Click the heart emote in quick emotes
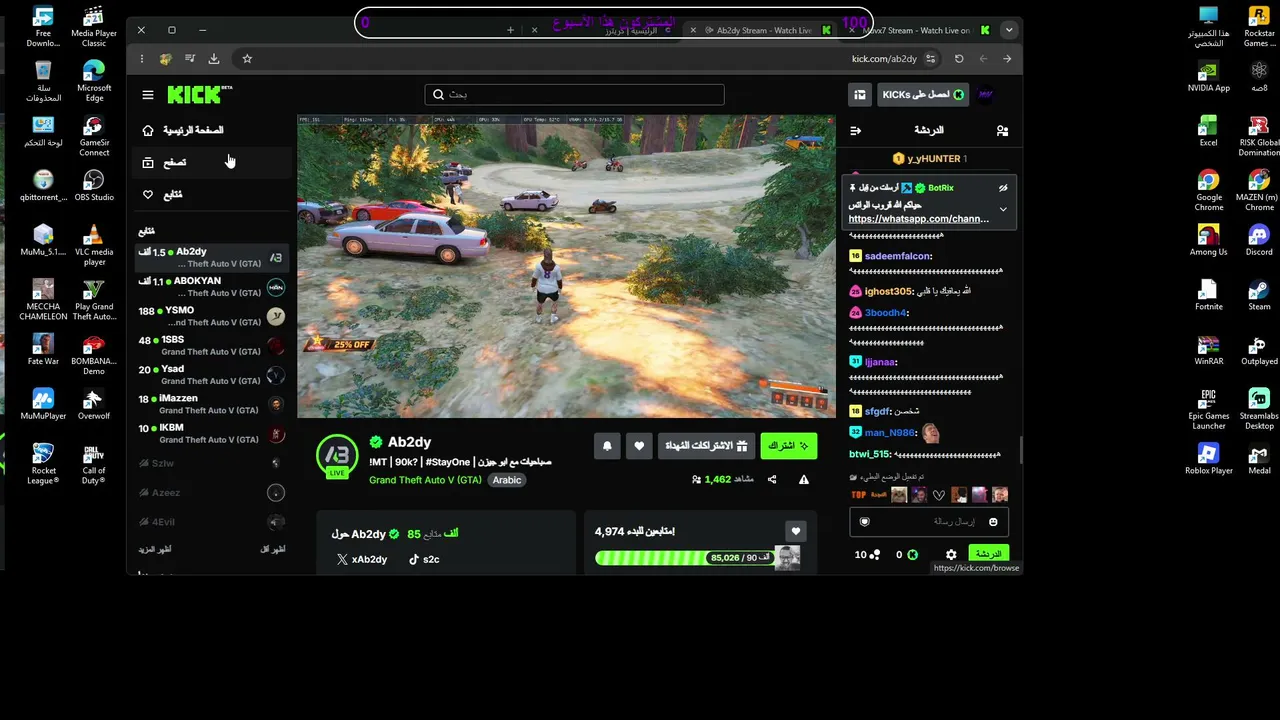The width and height of the screenshot is (1280, 720). click(938, 495)
